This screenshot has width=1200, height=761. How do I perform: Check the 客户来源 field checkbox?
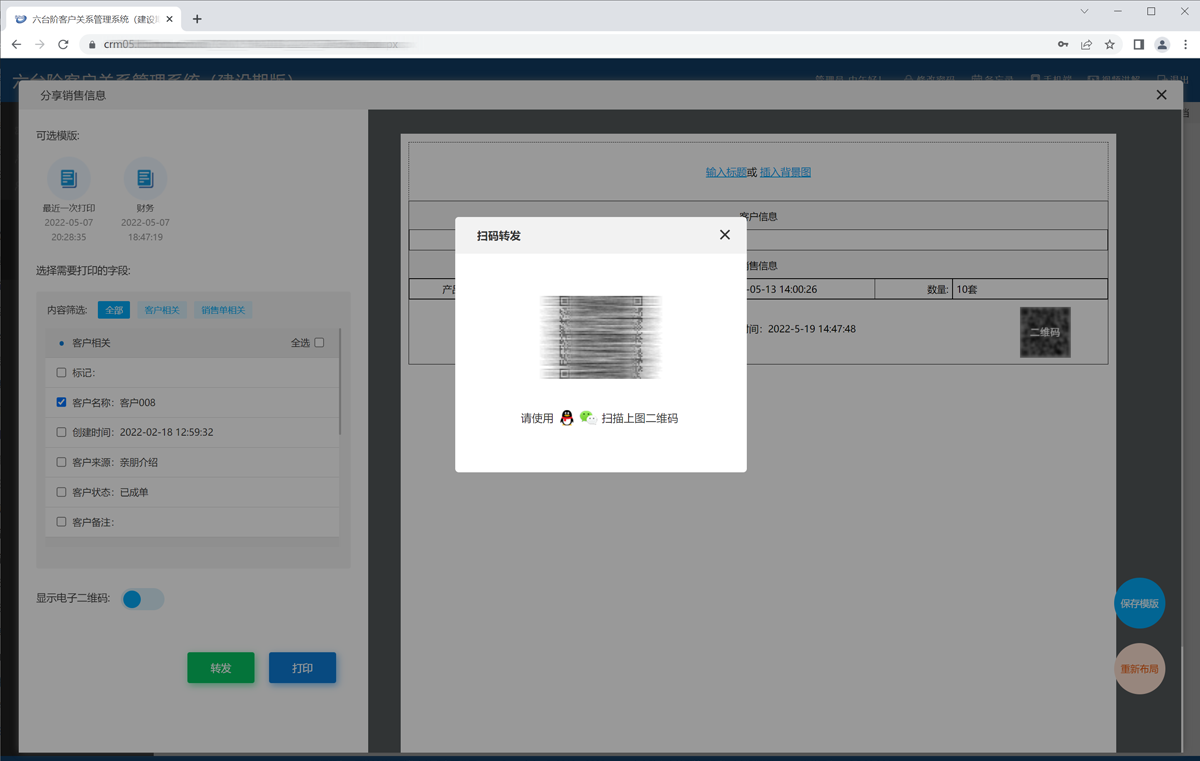(x=62, y=463)
